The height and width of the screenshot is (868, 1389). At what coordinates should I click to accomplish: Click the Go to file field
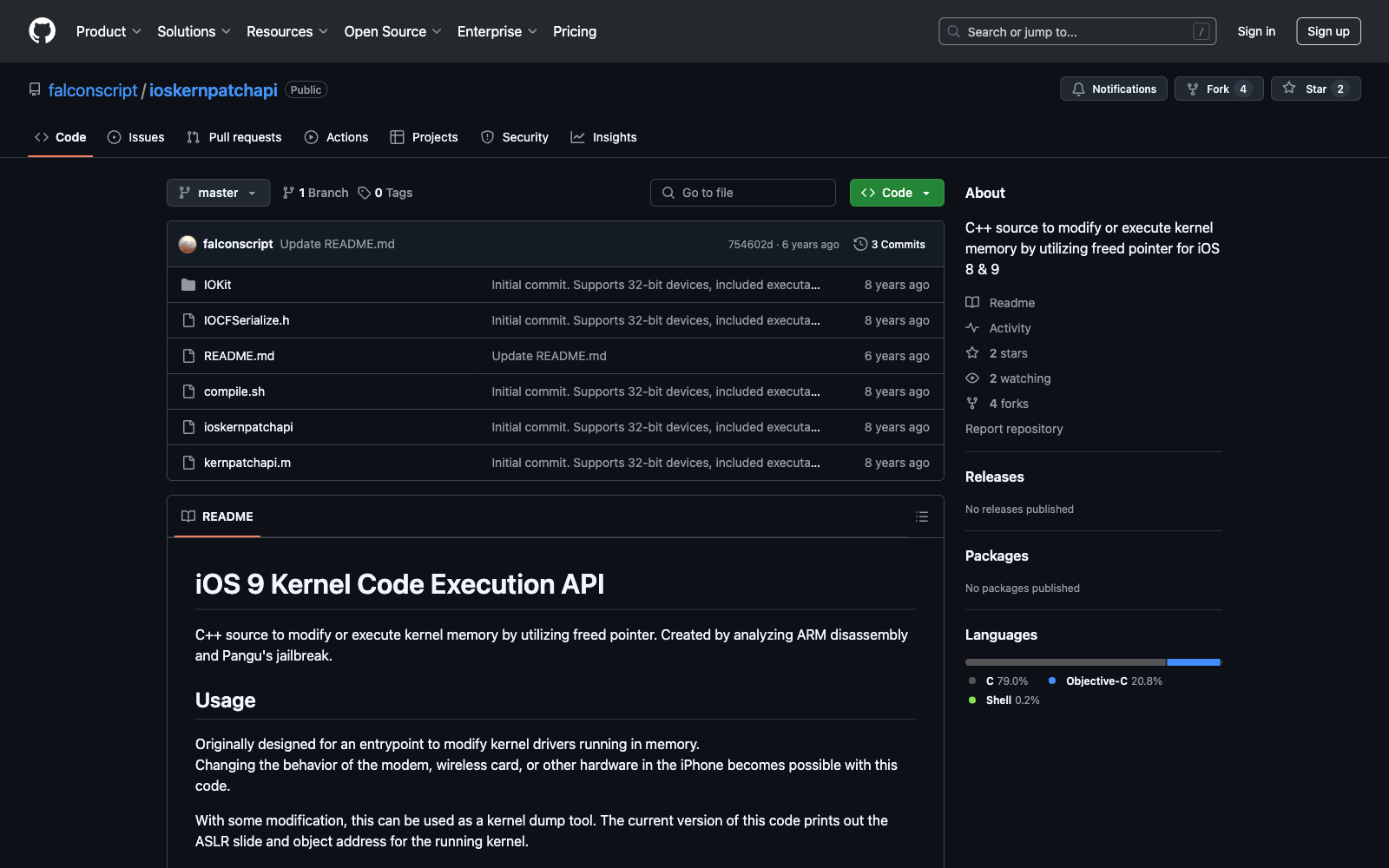(742, 193)
